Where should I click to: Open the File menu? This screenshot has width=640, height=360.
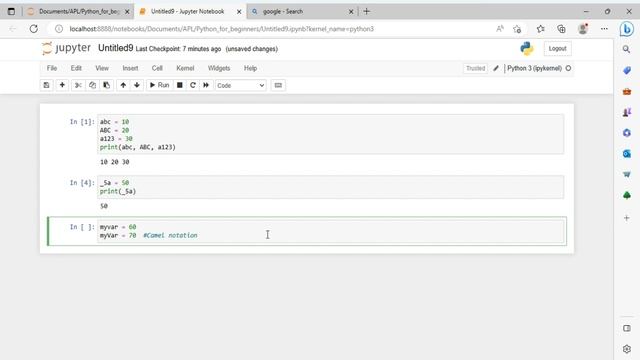click(52, 68)
